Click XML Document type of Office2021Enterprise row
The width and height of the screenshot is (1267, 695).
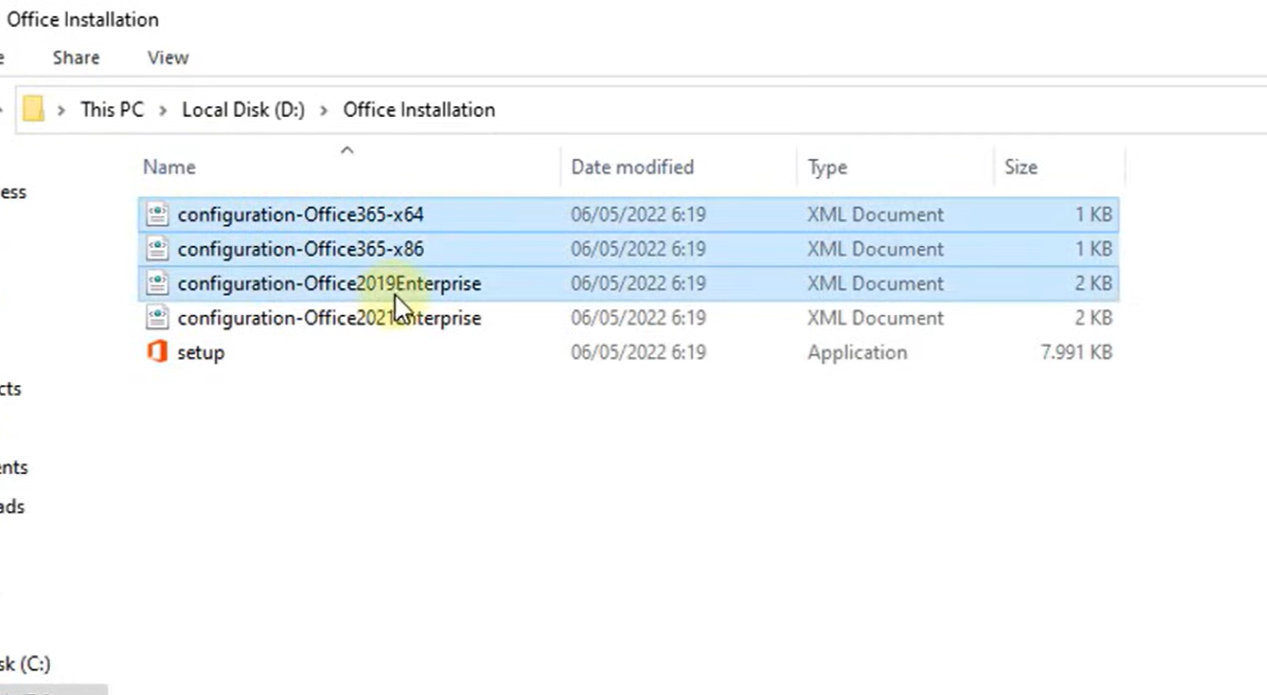coord(875,317)
